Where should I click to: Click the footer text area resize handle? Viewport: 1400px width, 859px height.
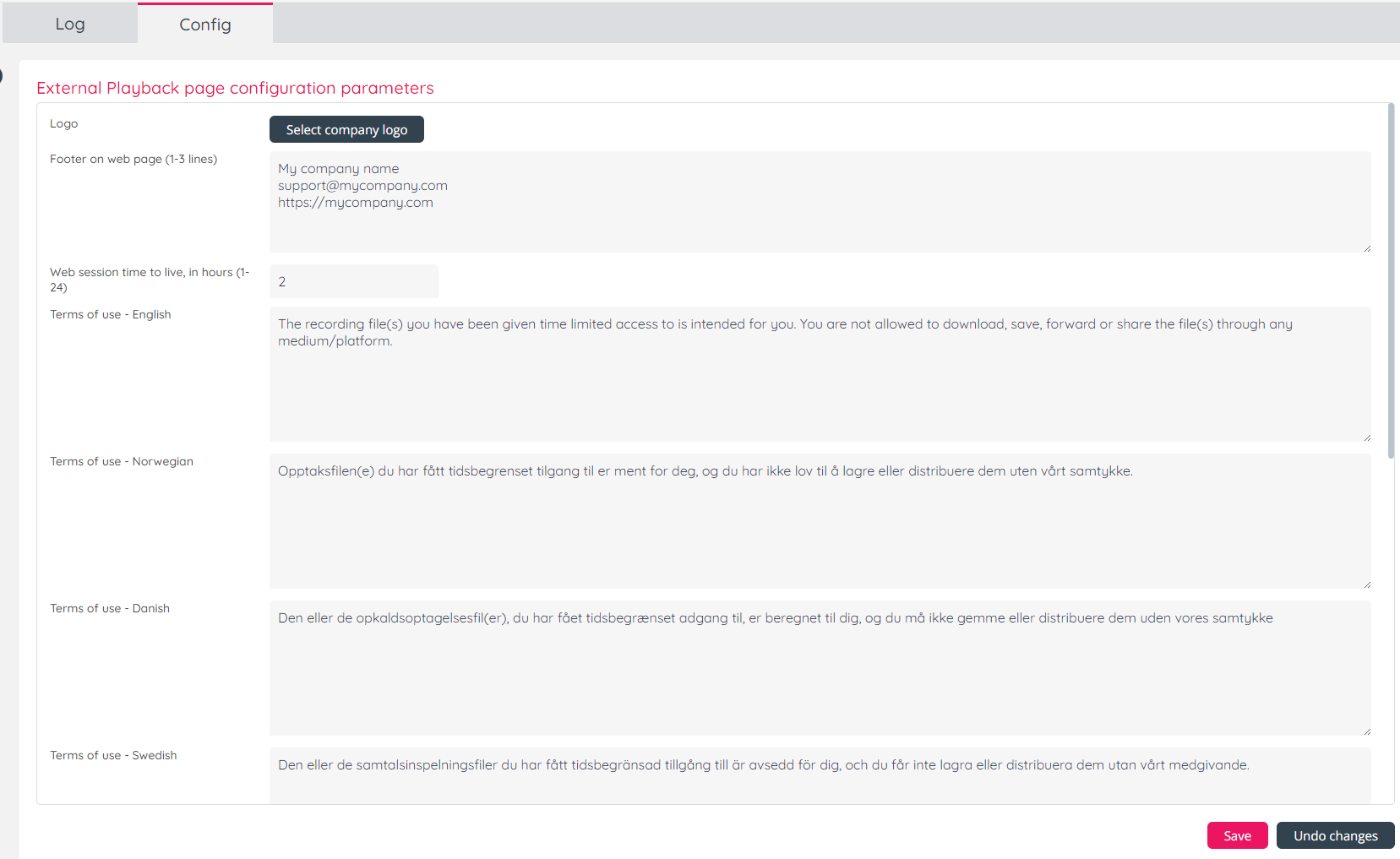[x=1366, y=247]
